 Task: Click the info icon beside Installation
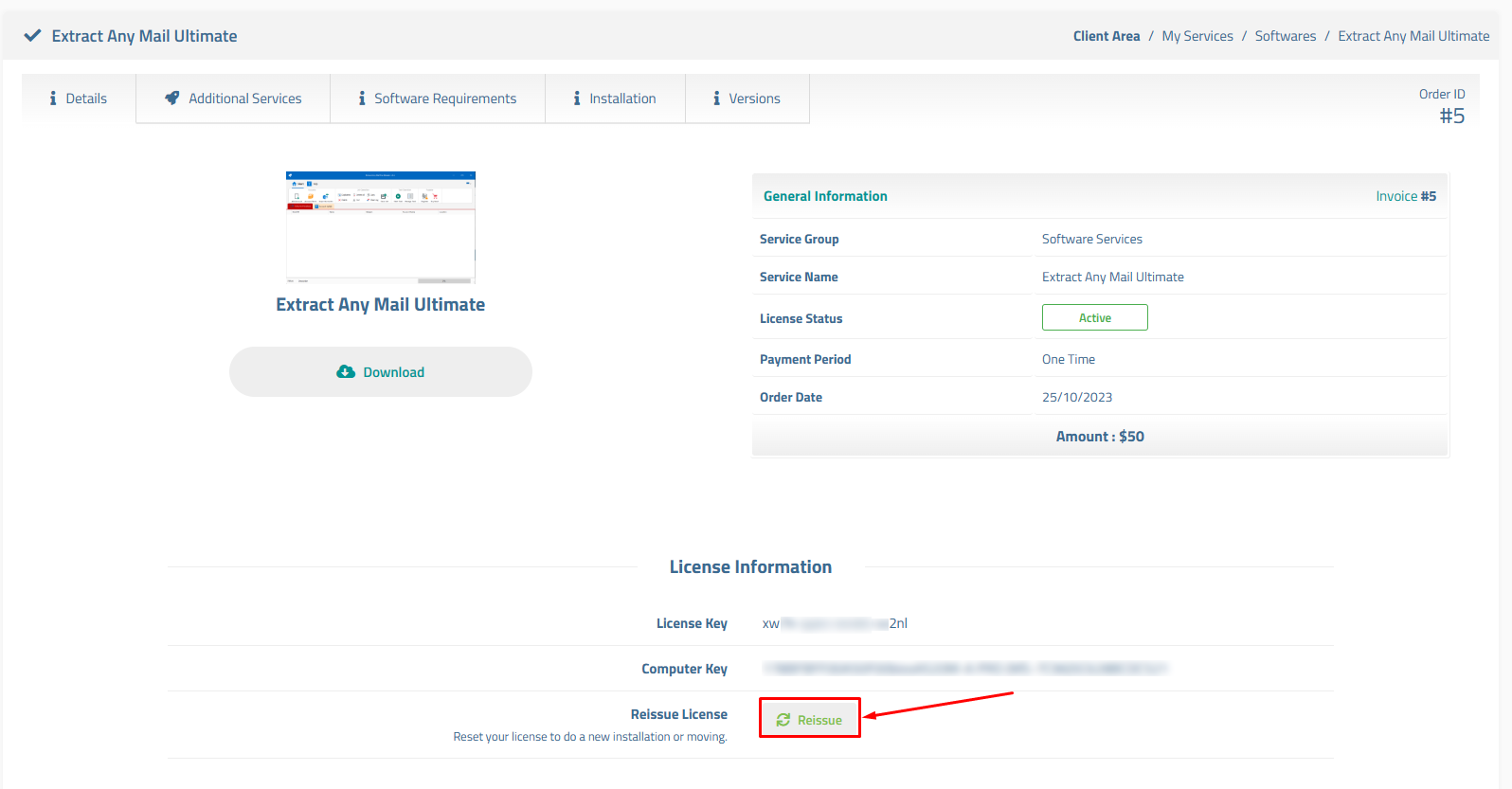tap(577, 99)
